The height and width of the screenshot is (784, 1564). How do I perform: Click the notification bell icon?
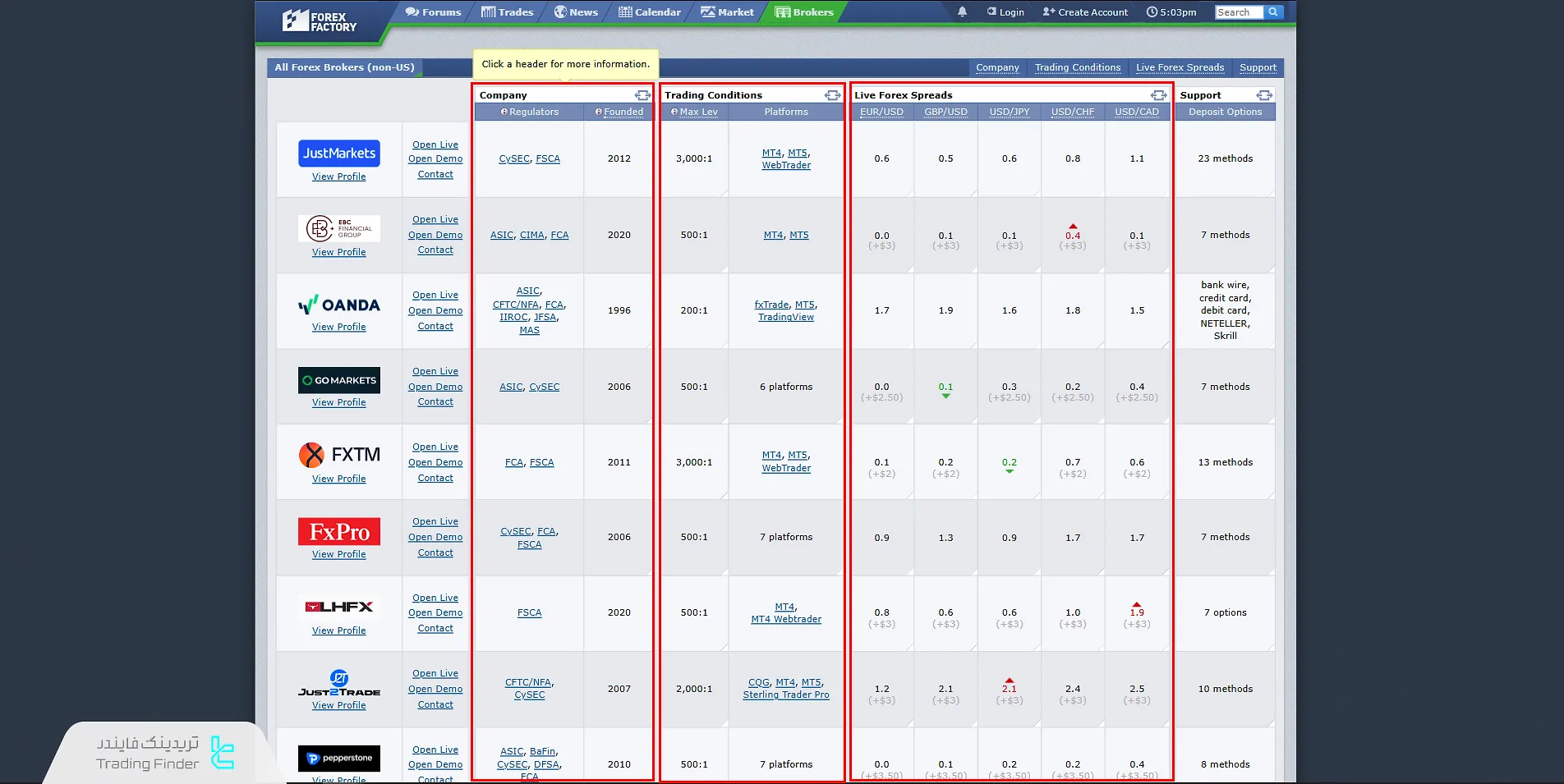[x=962, y=12]
